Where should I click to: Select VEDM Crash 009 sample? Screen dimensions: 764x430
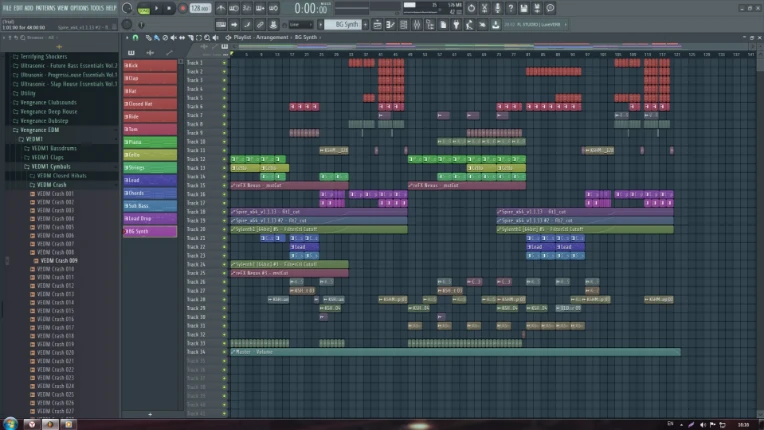pyautogui.click(x=59, y=261)
